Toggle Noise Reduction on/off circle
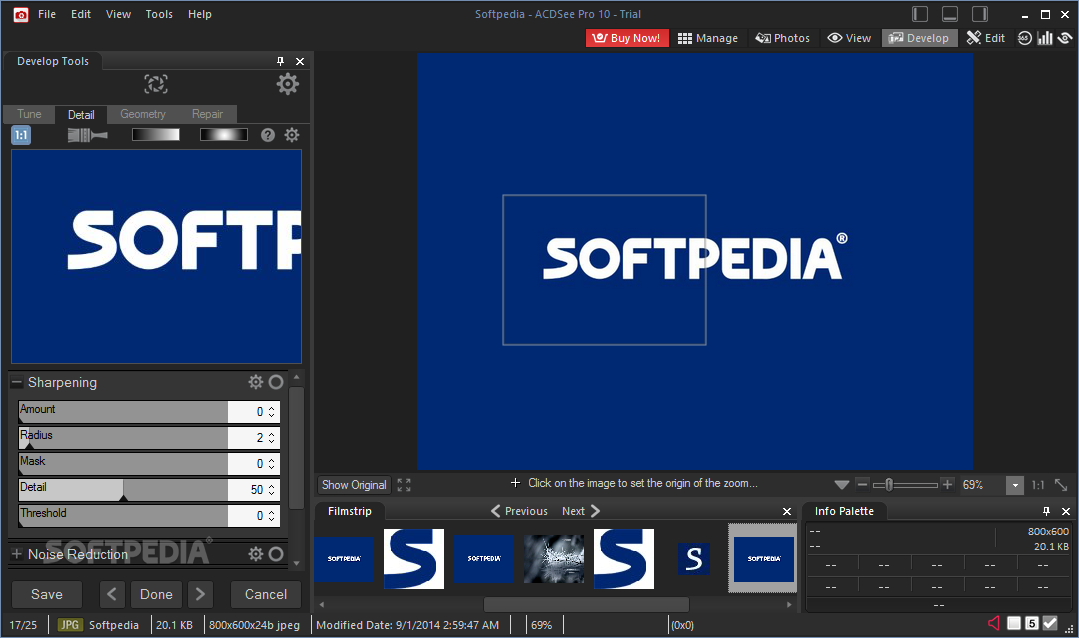The width and height of the screenshot is (1079, 638). tap(276, 554)
